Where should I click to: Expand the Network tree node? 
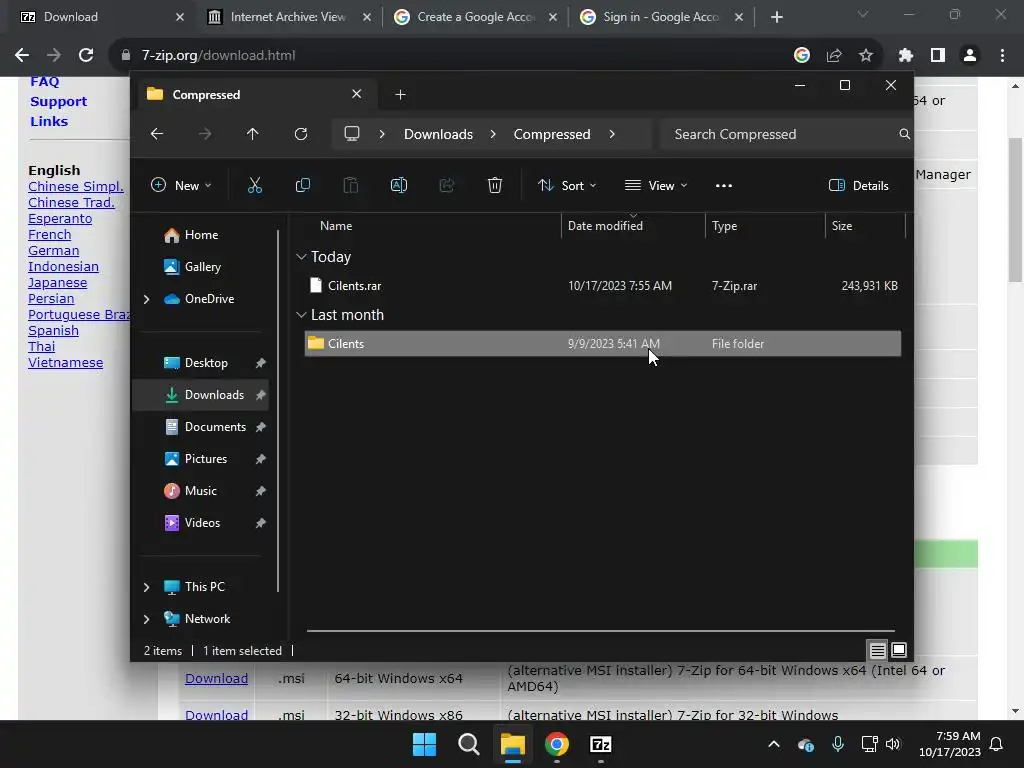146,619
